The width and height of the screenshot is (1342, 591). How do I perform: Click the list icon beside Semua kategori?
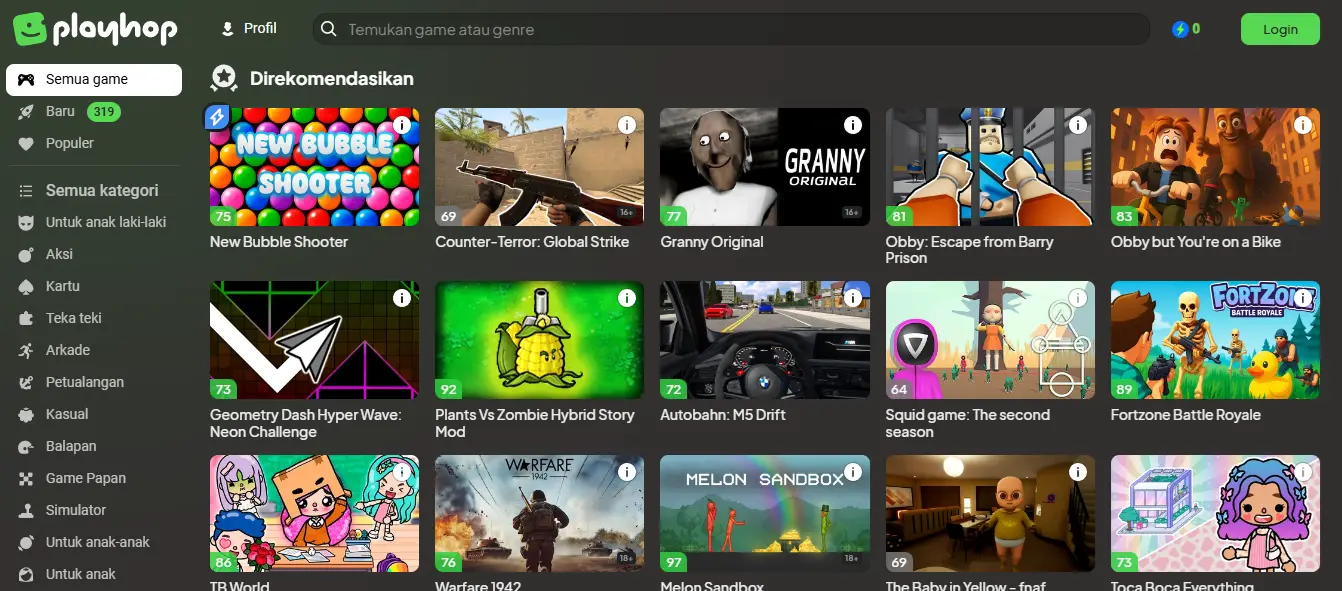click(27, 190)
